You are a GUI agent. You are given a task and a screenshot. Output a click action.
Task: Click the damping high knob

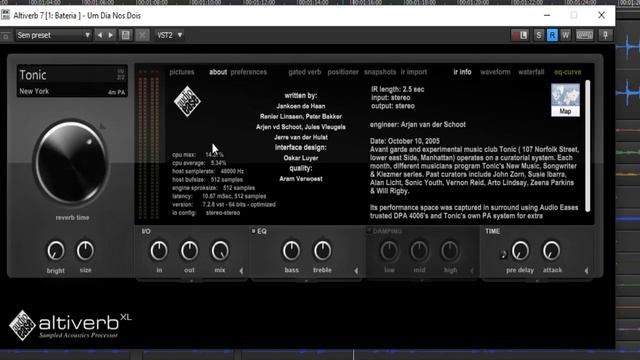coord(450,251)
